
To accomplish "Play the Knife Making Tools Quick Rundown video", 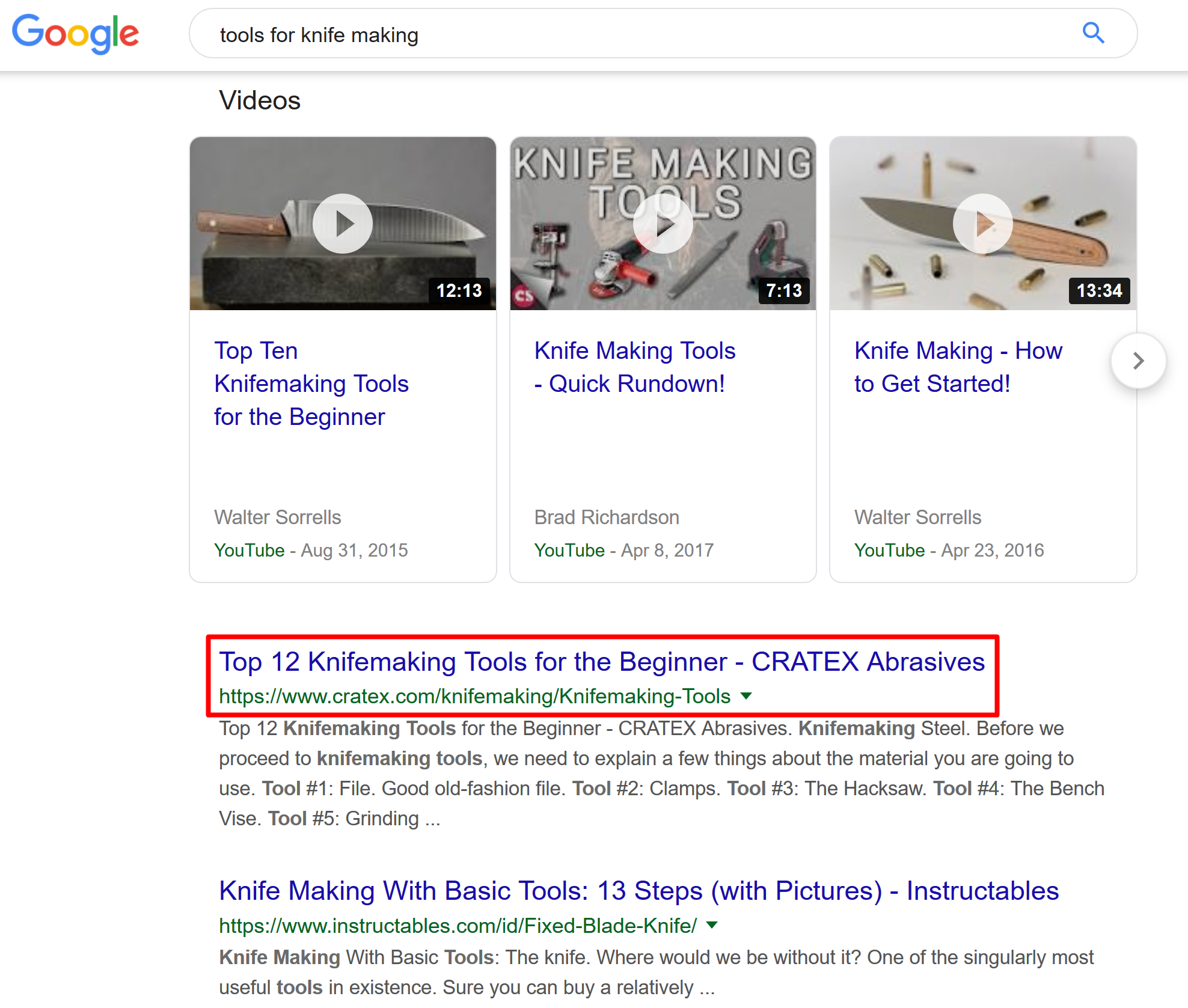I will tap(663, 224).
